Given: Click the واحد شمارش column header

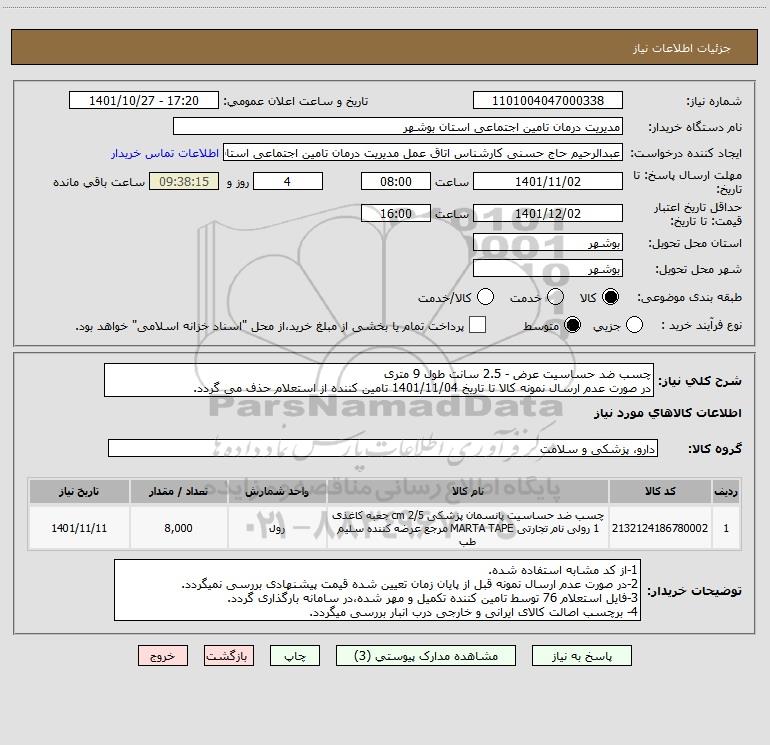Looking at the screenshot, I should coord(277,492).
